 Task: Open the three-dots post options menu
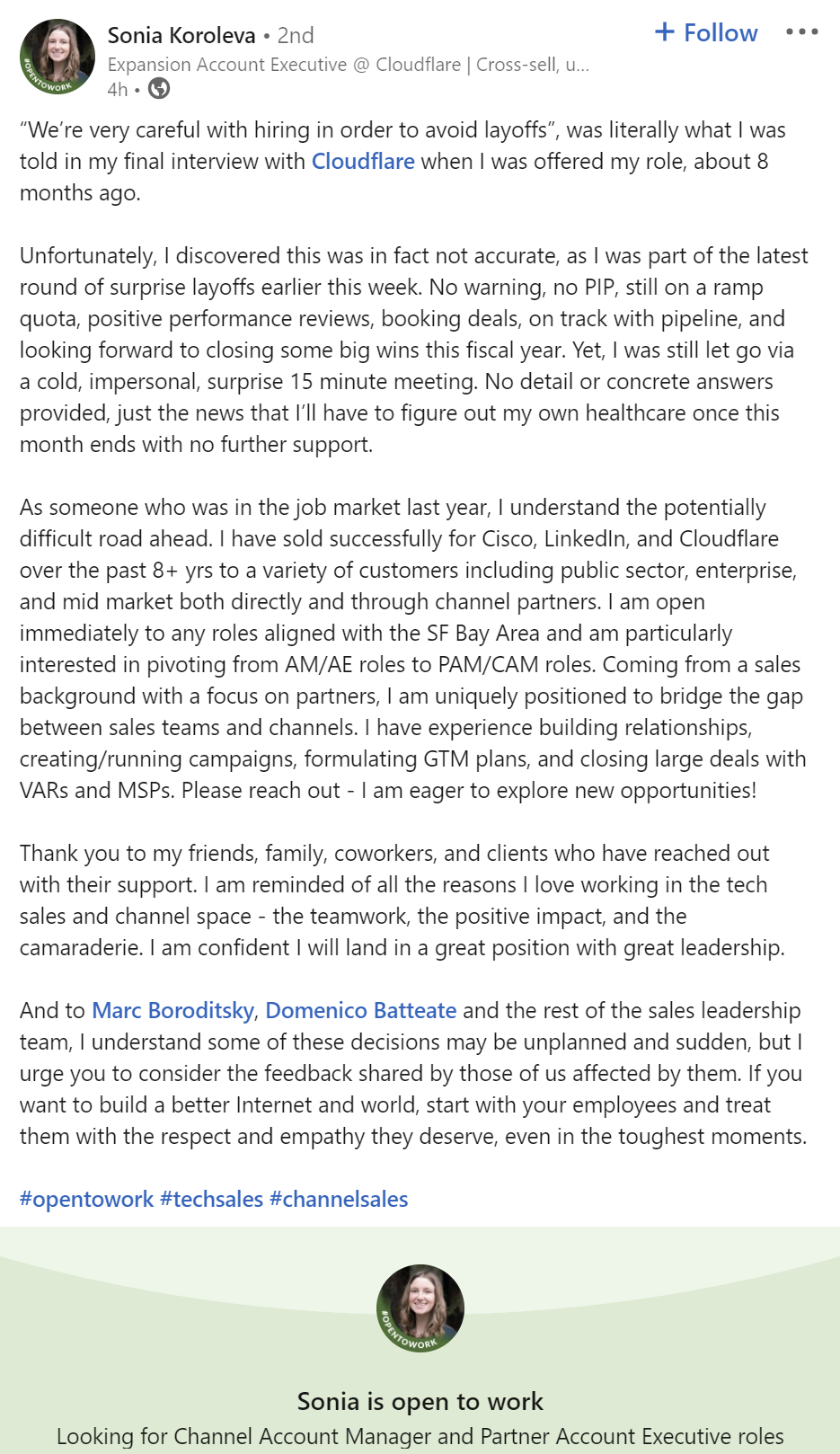click(801, 32)
